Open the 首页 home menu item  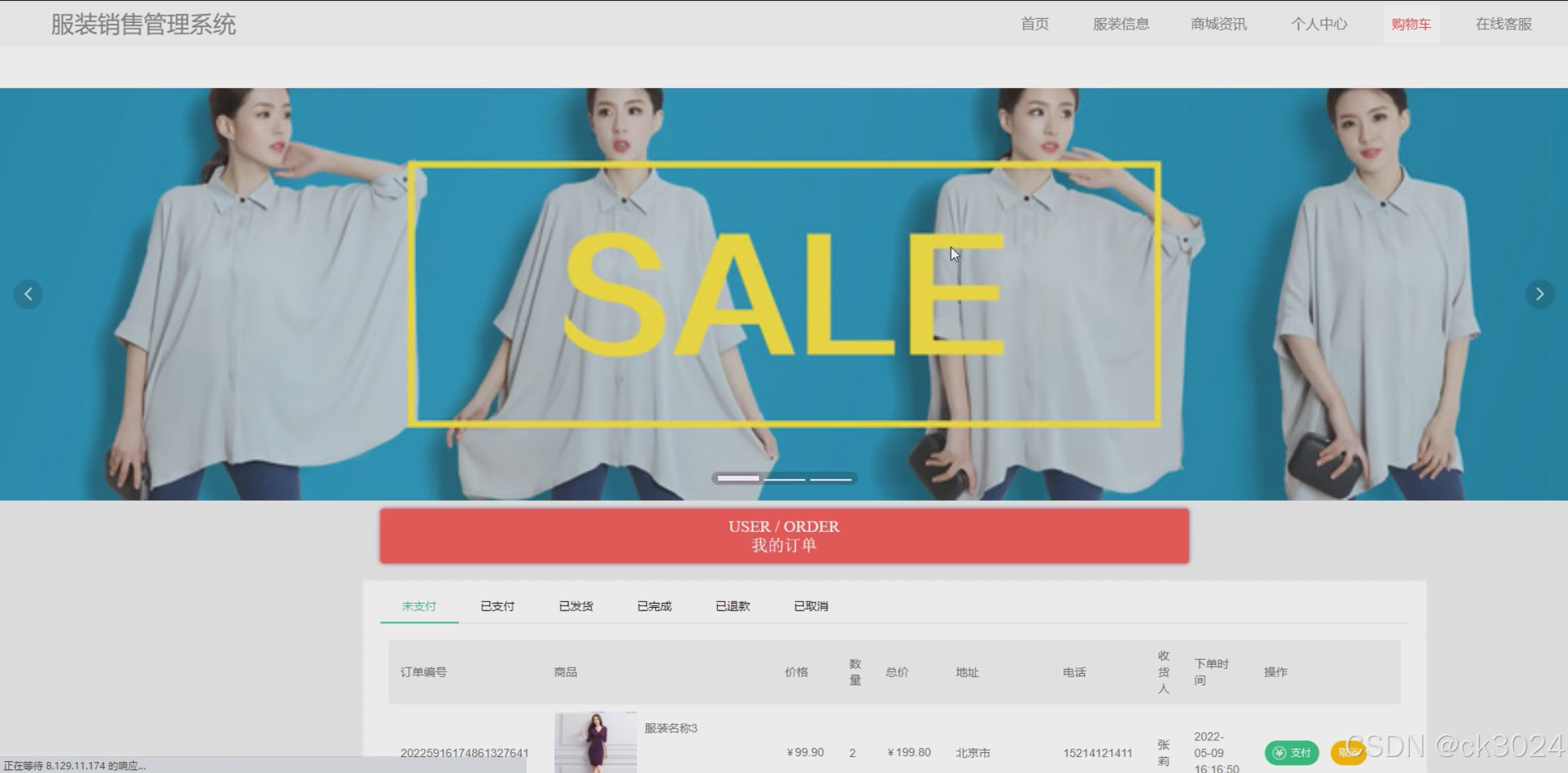click(x=1034, y=24)
